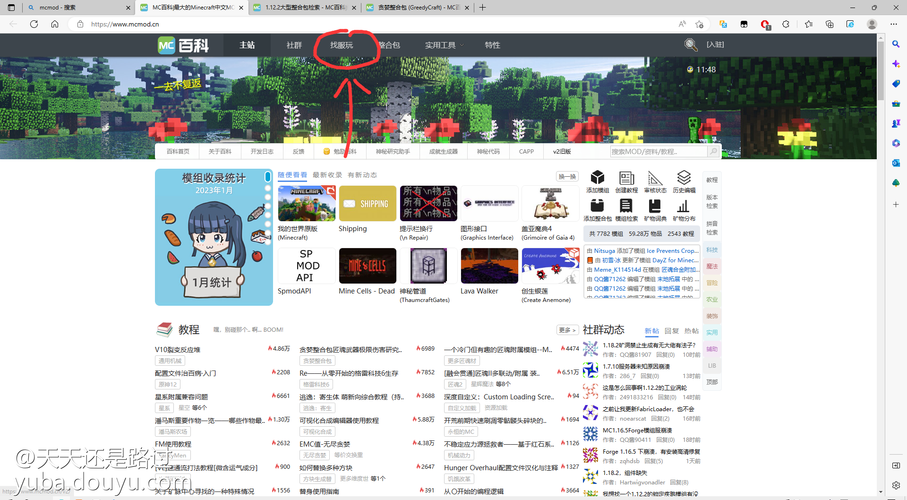907x500 pixels.
Task: Click the 成就生成器 sub-navigation link
Action: (443, 151)
